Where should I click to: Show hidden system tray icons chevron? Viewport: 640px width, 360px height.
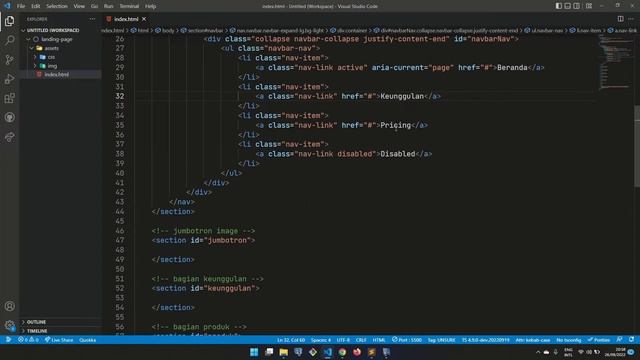click(x=538, y=352)
